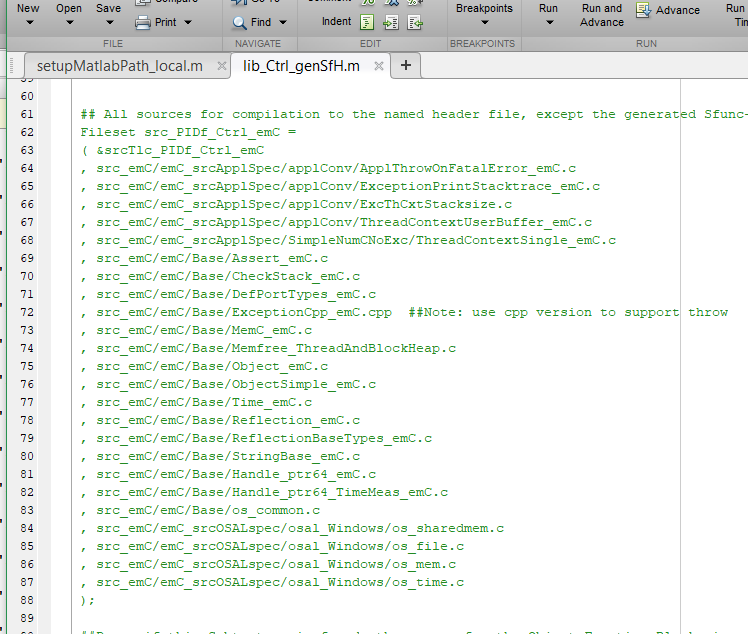Click the ExceptionCpp_emC.cpp line

pos(237,312)
